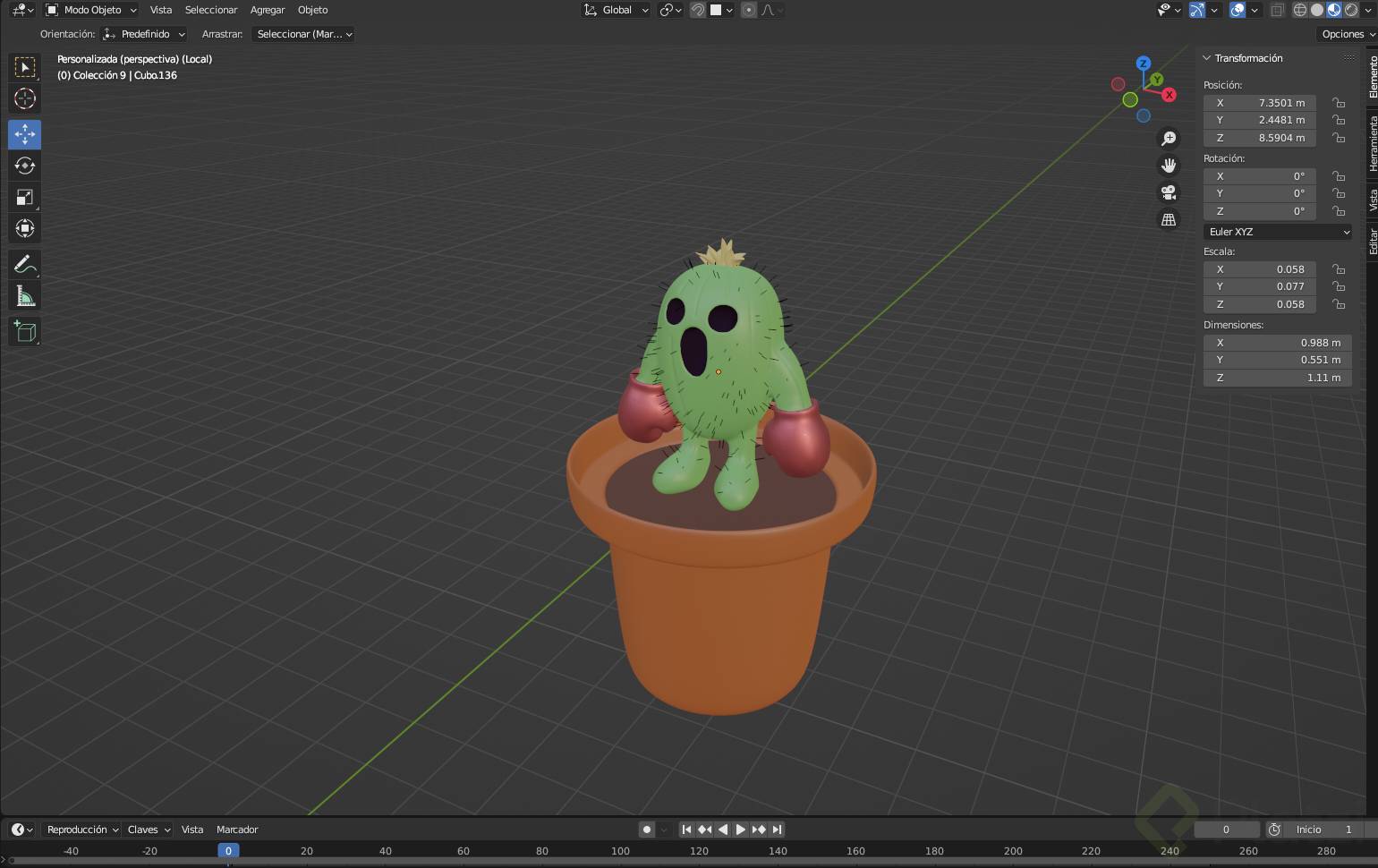Select the Tweak selection tool
The width and height of the screenshot is (1378, 868).
pos(24,67)
